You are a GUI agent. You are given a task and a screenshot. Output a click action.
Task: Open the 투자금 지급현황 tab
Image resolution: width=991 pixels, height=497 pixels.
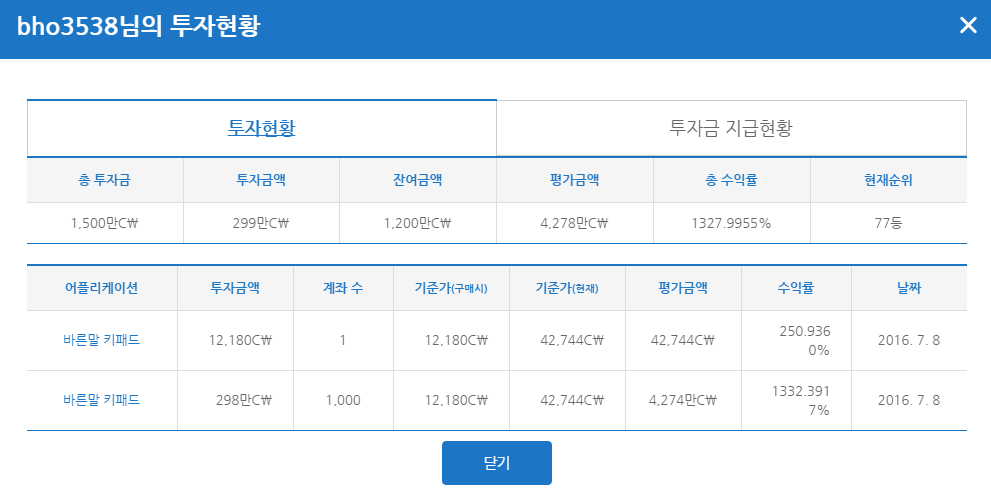(x=731, y=129)
